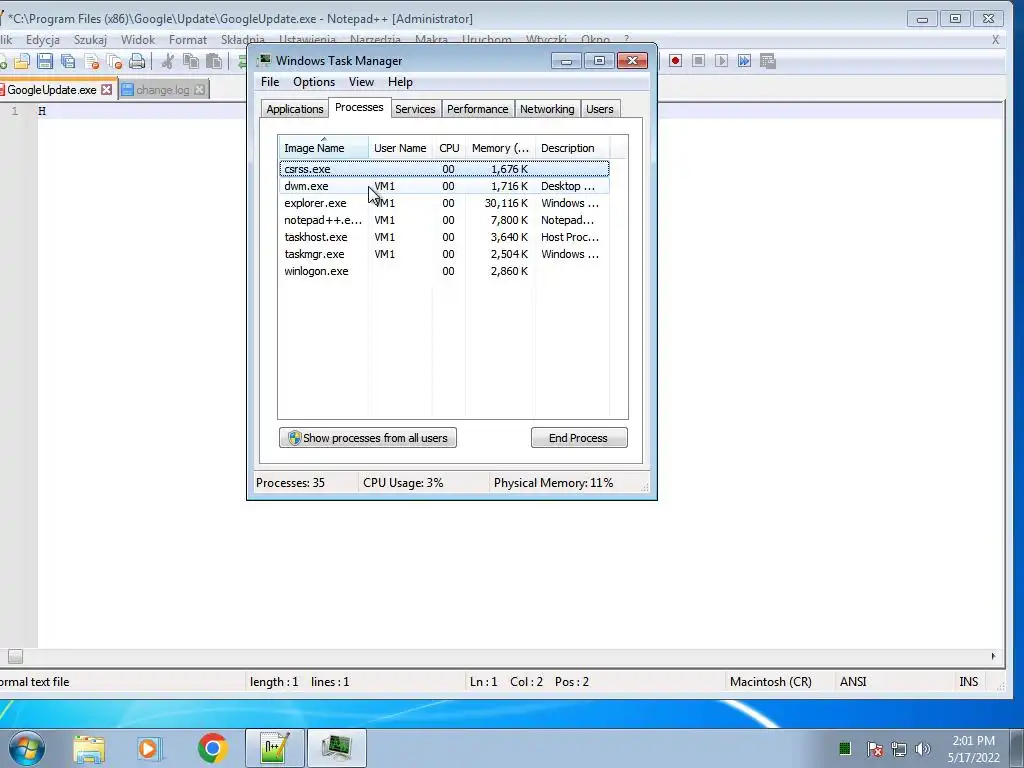Open the Szukaj menu in Notepad++

point(90,40)
